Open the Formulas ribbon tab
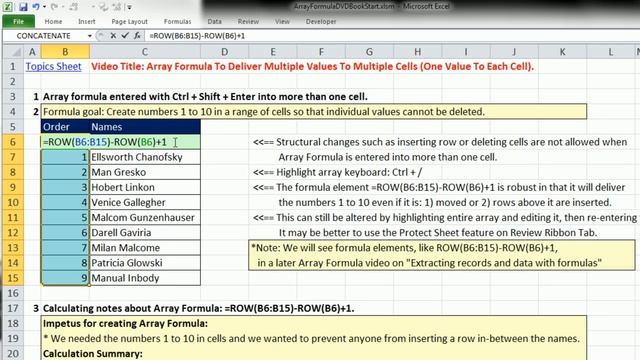Viewport: 640px width, 360px height. coord(178,21)
